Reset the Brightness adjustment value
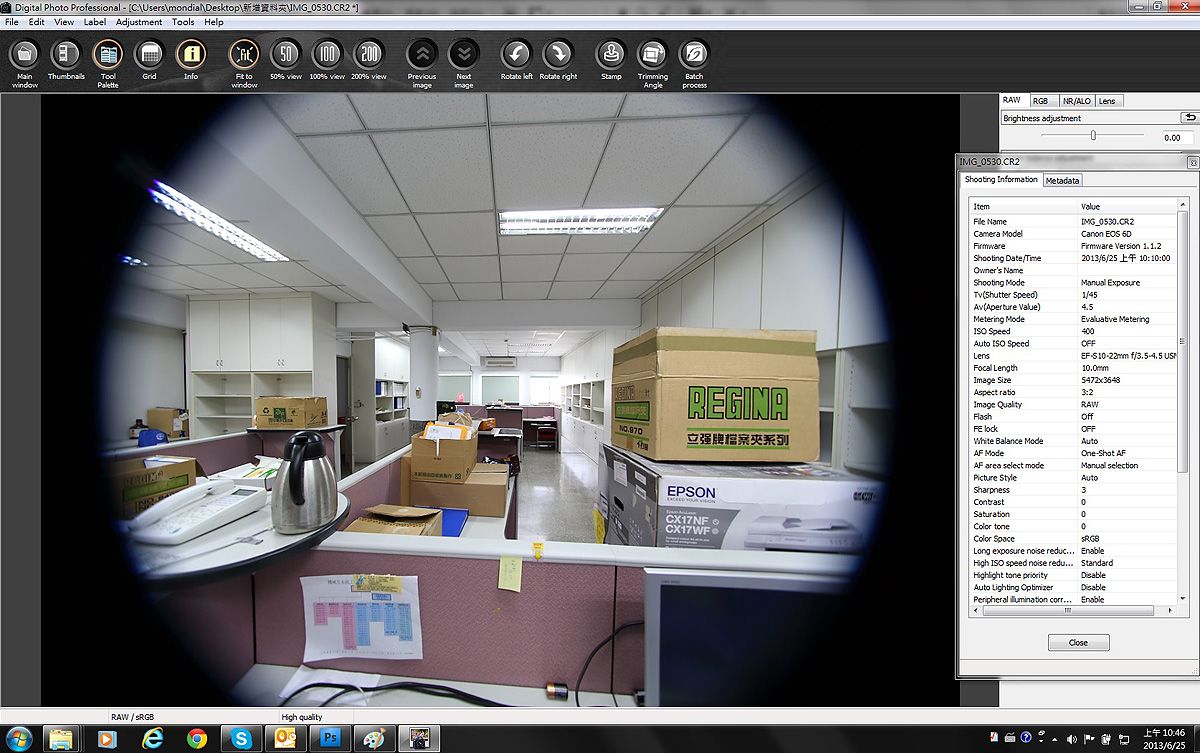 click(1188, 118)
